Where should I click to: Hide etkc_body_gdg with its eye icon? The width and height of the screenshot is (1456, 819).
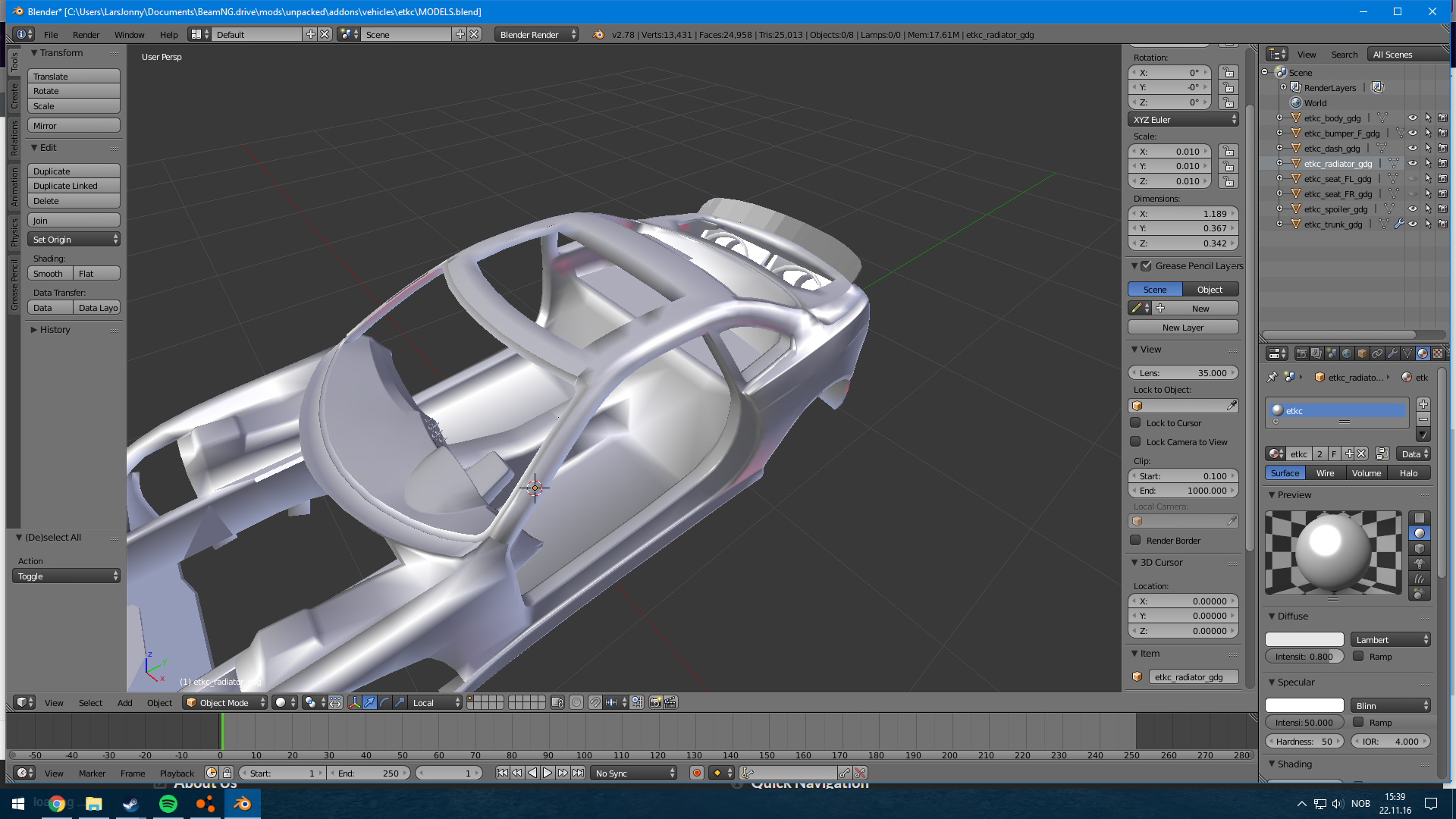[1412, 118]
